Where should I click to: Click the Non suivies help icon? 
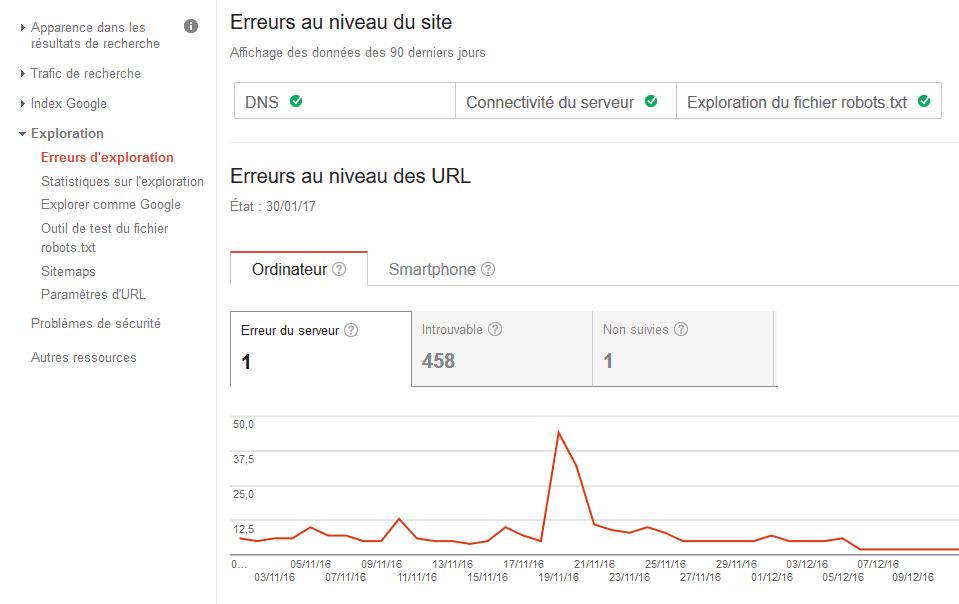point(681,328)
